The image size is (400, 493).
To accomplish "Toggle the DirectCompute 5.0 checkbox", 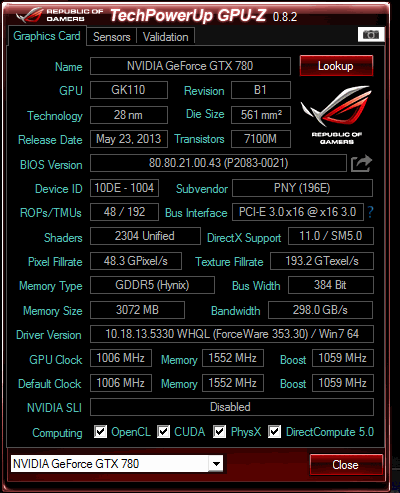I will (x=274, y=432).
